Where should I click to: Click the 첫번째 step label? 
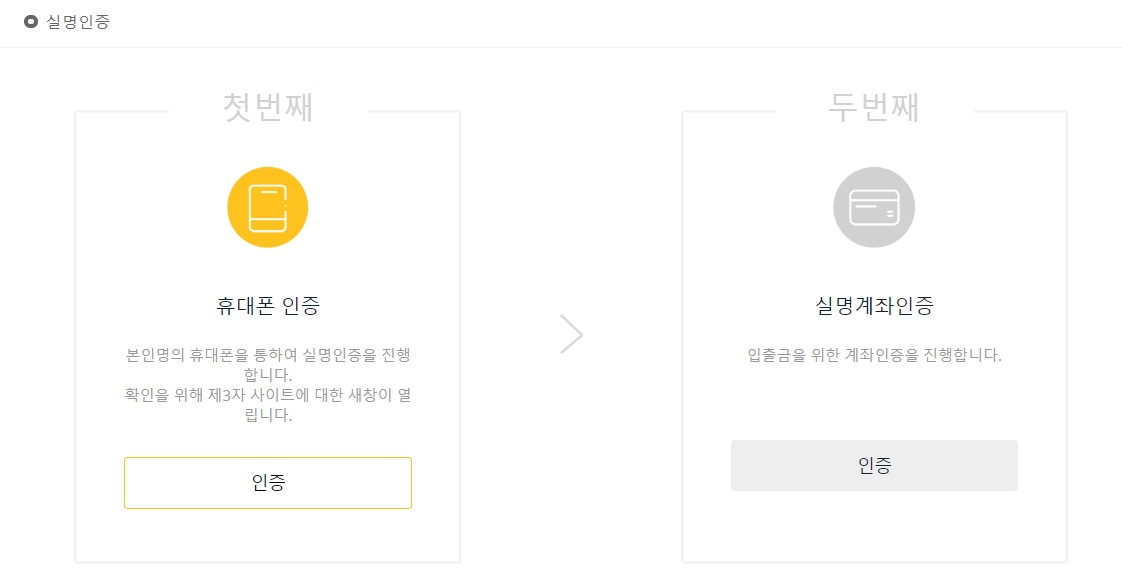tap(268, 108)
